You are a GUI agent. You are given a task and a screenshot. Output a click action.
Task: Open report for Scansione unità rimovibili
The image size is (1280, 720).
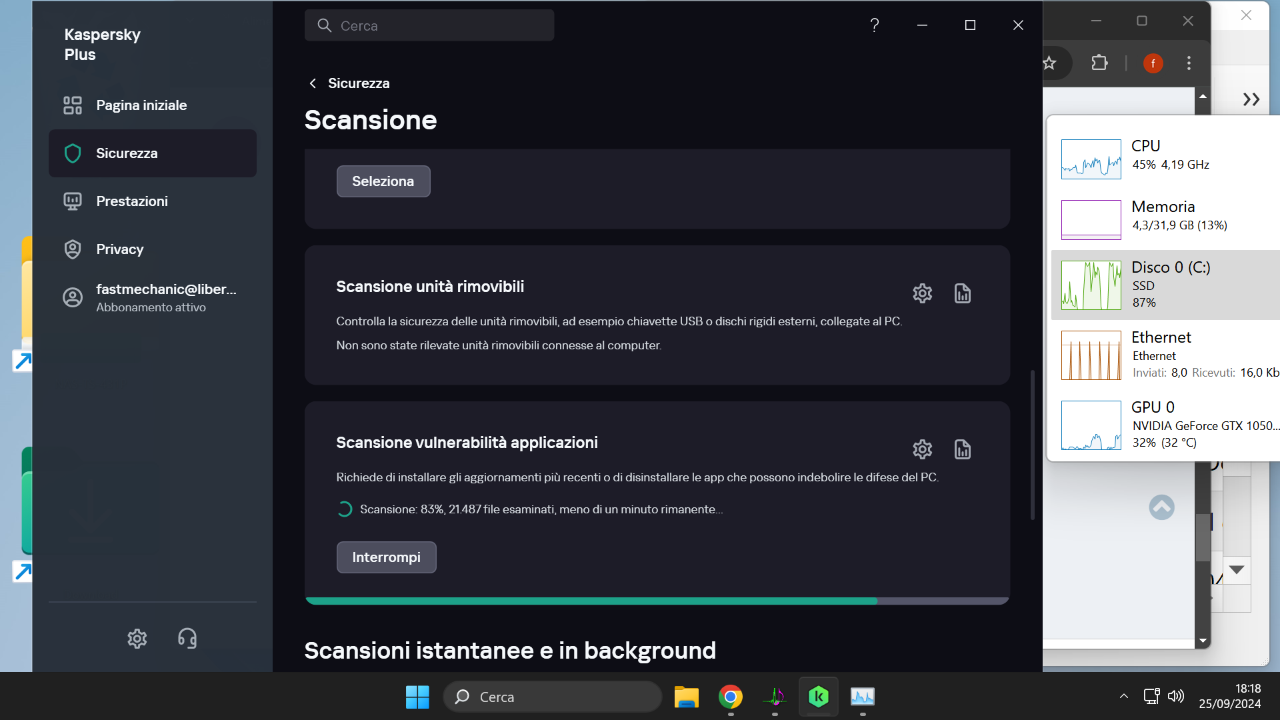coord(962,293)
